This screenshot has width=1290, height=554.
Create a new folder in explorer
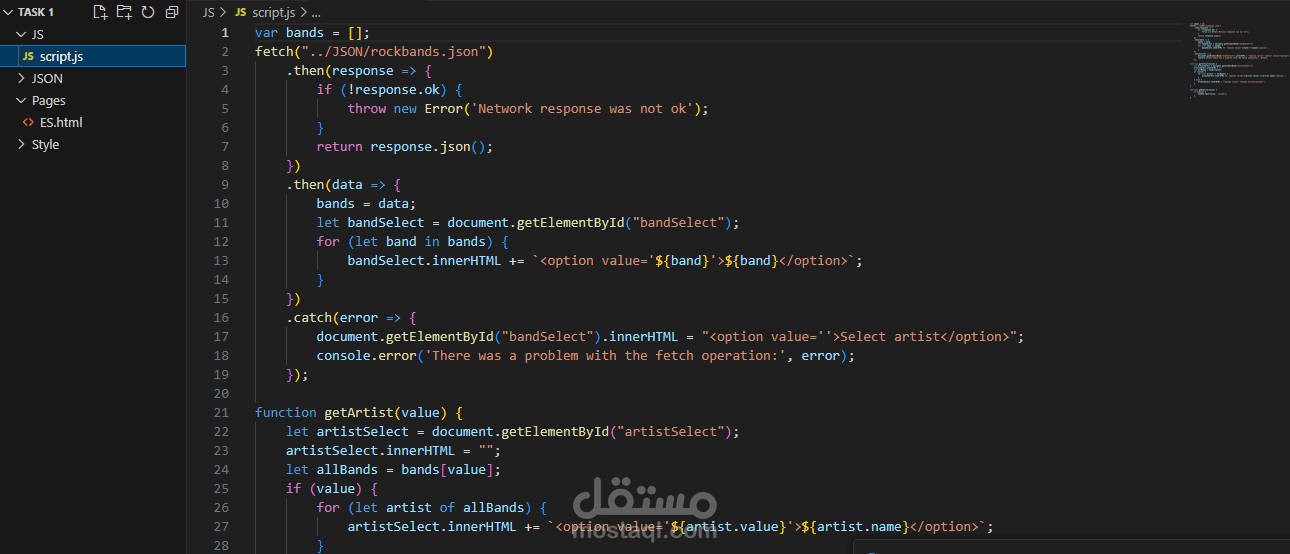[124, 12]
